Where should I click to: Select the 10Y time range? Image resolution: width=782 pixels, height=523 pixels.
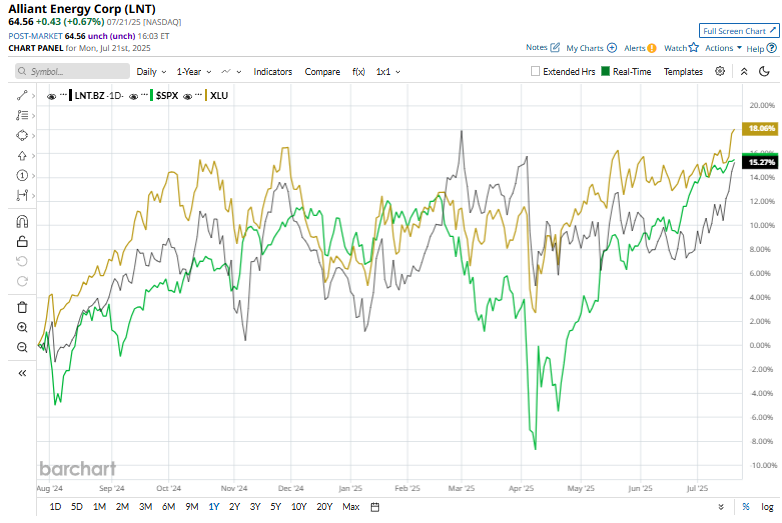298,507
